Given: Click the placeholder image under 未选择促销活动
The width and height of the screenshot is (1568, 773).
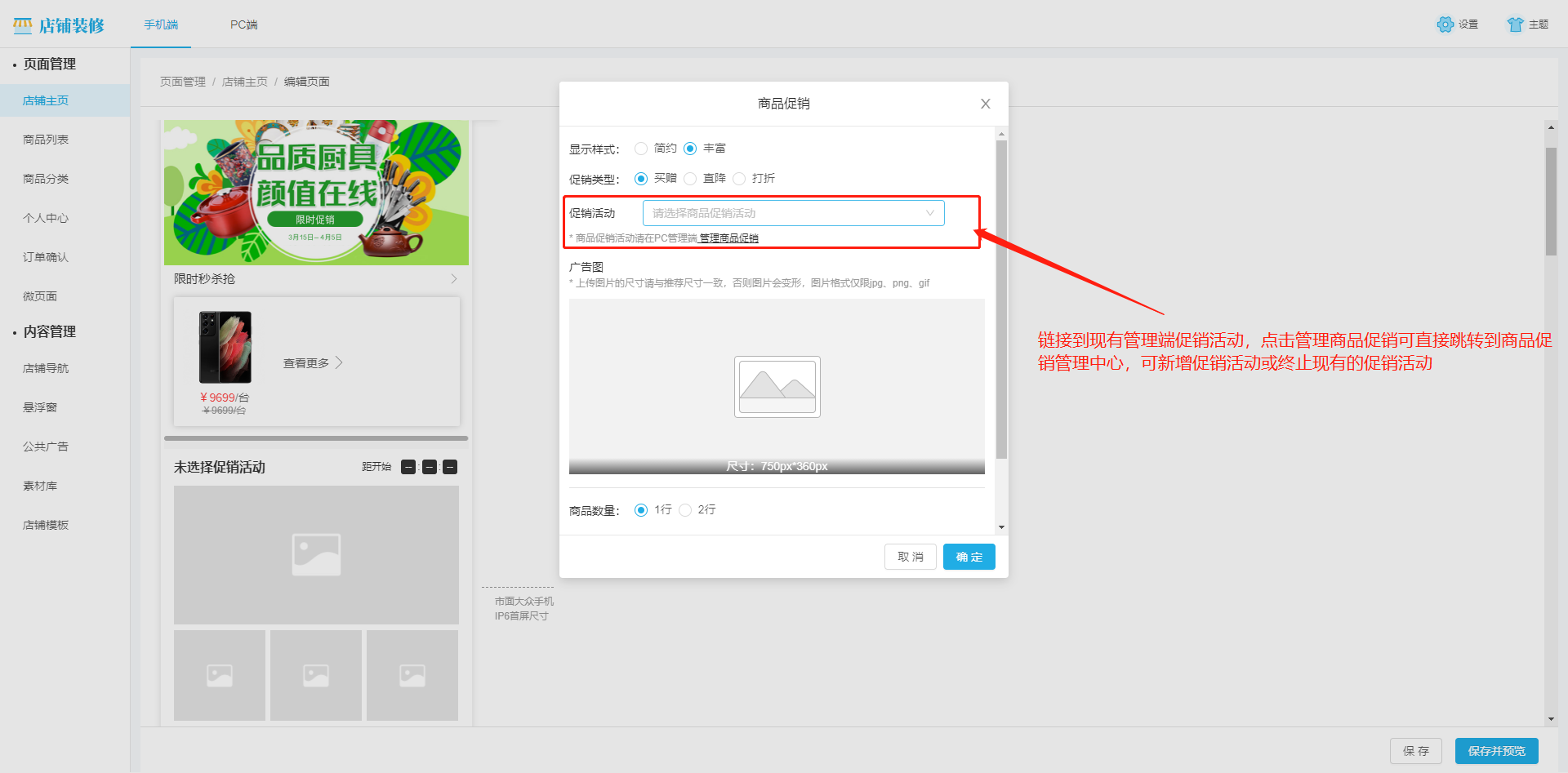Looking at the screenshot, I should click(x=315, y=554).
